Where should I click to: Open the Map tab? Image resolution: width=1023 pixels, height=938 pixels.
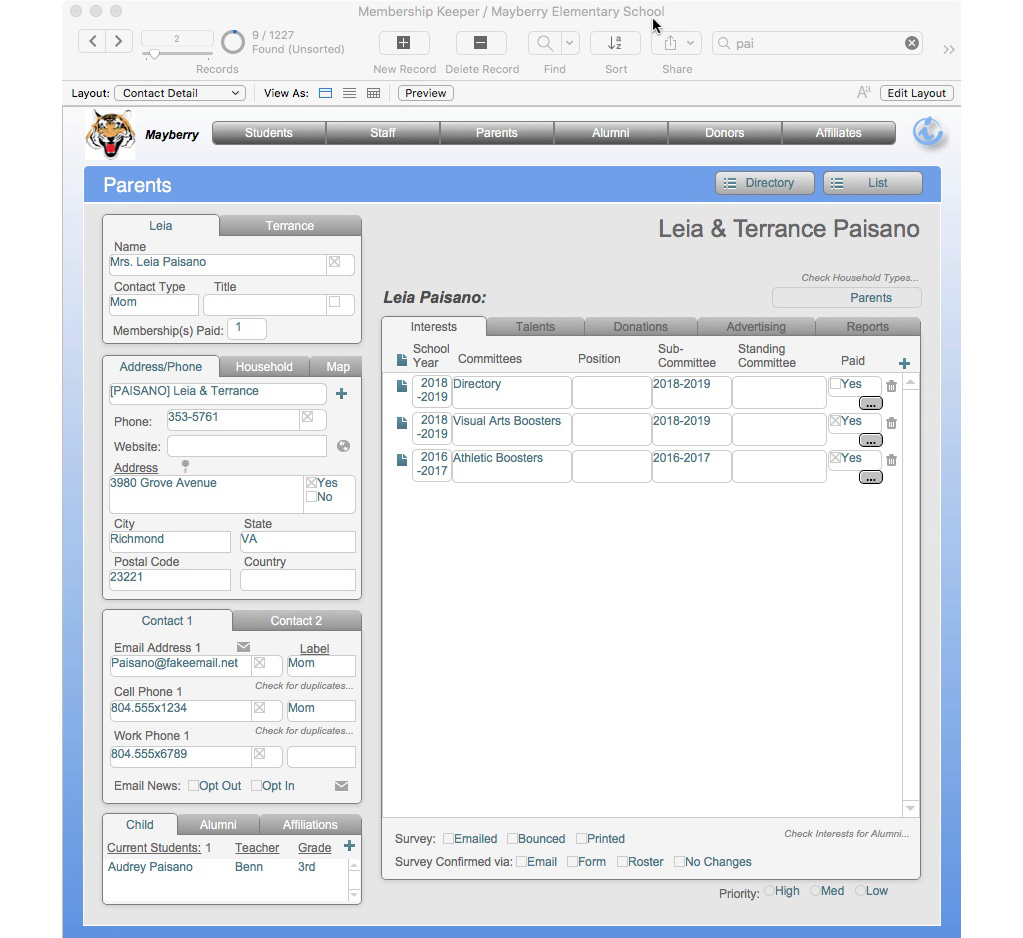[337, 367]
